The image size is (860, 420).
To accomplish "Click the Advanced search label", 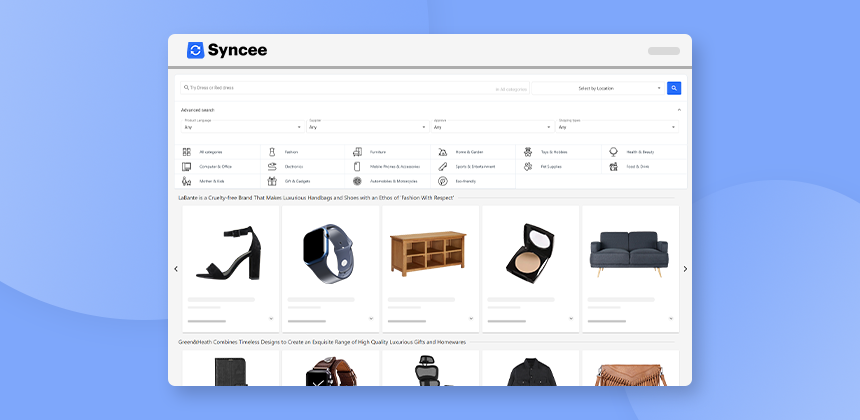I will [x=197, y=110].
